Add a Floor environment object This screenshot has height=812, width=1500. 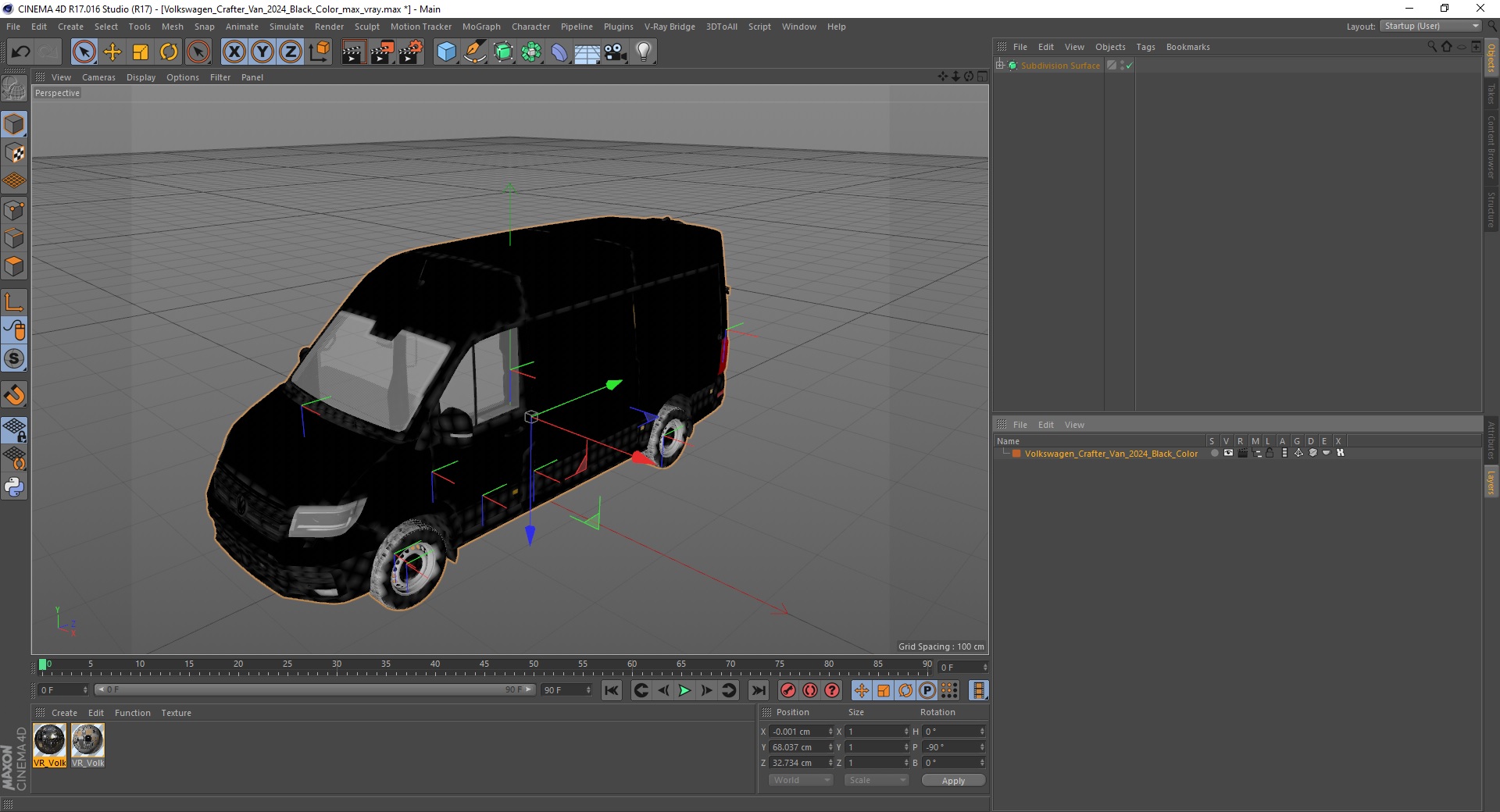(x=587, y=52)
